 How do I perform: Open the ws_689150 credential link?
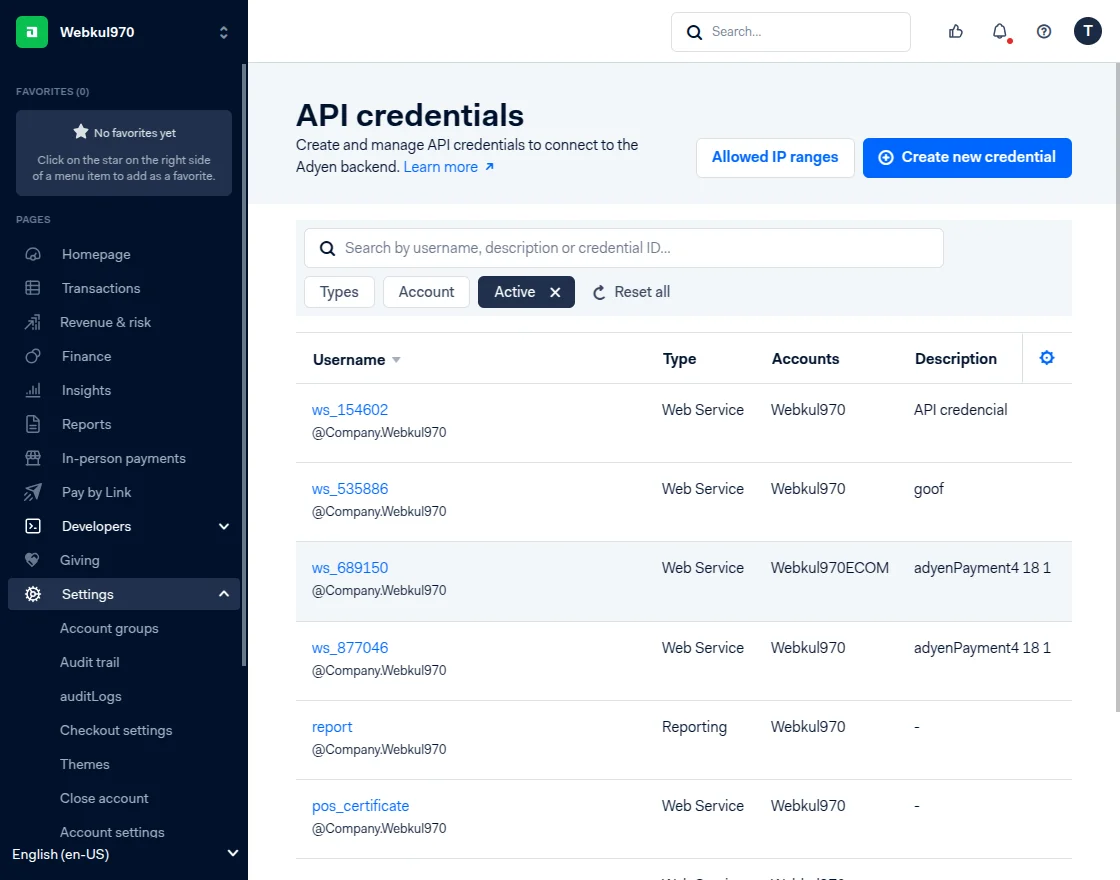click(x=350, y=568)
